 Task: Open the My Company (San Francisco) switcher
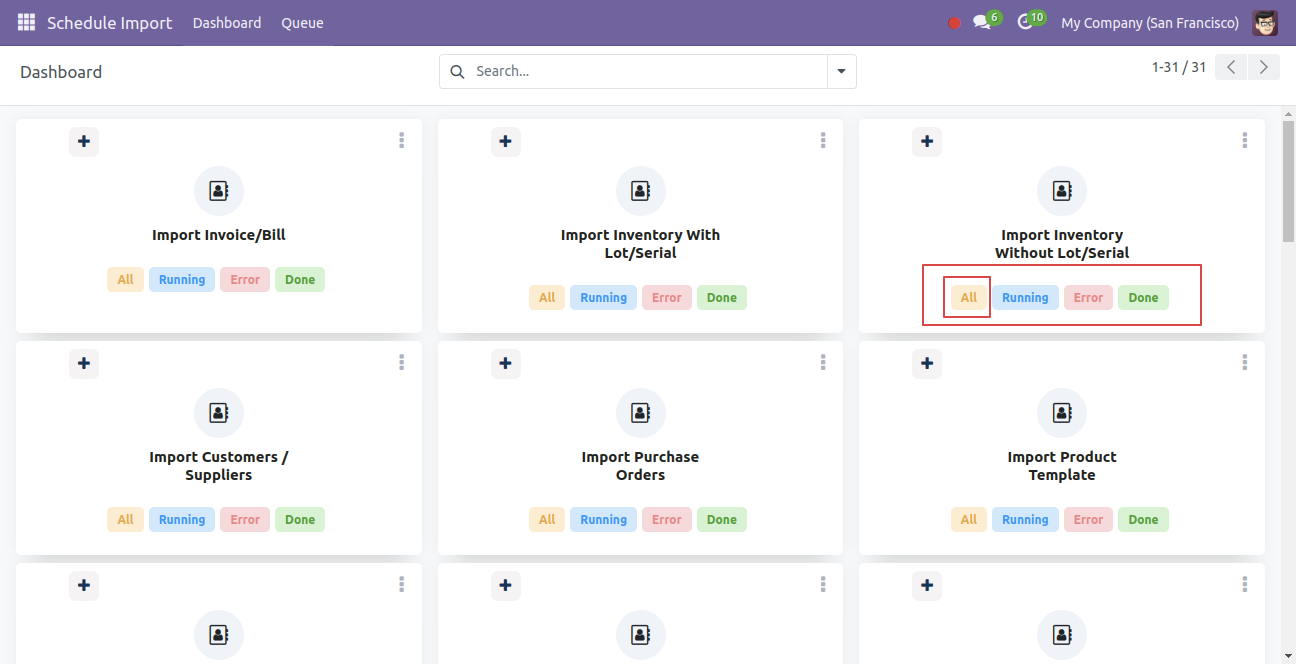[1150, 23]
